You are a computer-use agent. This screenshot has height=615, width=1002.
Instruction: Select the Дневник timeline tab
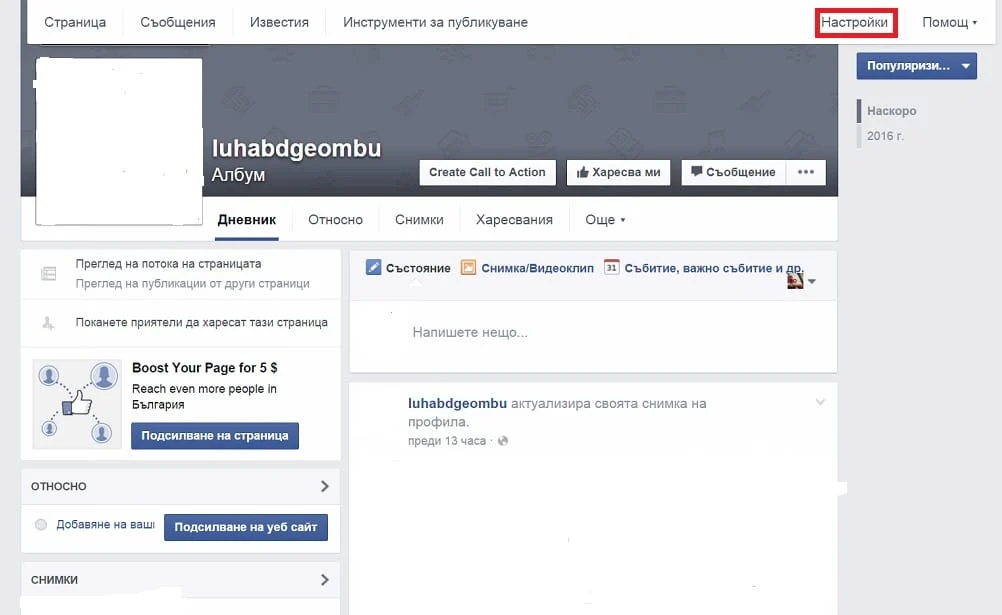point(247,220)
